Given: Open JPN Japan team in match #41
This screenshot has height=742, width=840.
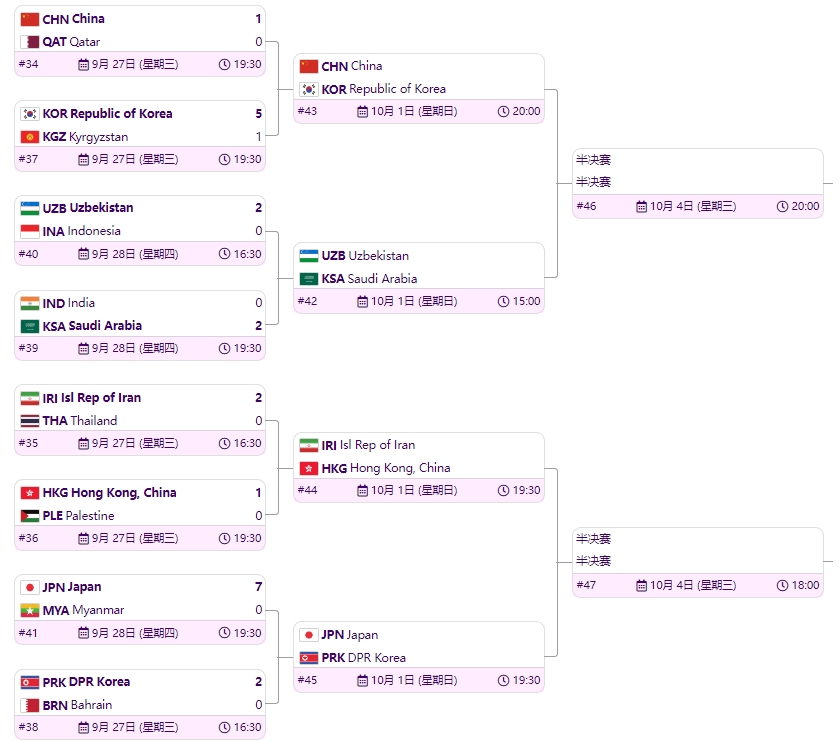Looking at the screenshot, I should (140, 587).
